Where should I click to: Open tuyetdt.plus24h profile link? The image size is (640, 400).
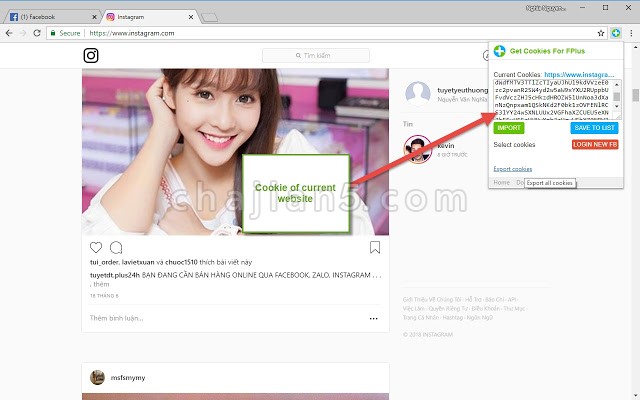point(115,275)
